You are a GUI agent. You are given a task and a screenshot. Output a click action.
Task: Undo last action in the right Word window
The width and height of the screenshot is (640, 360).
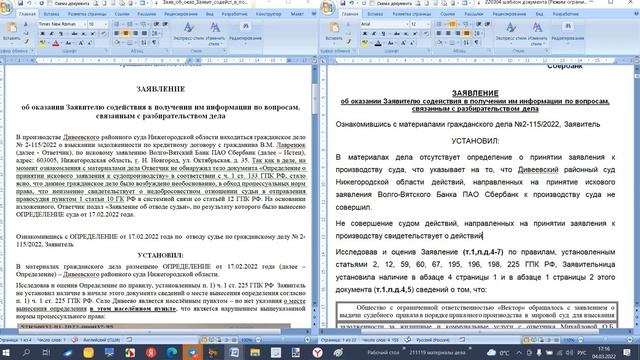(351, 3)
